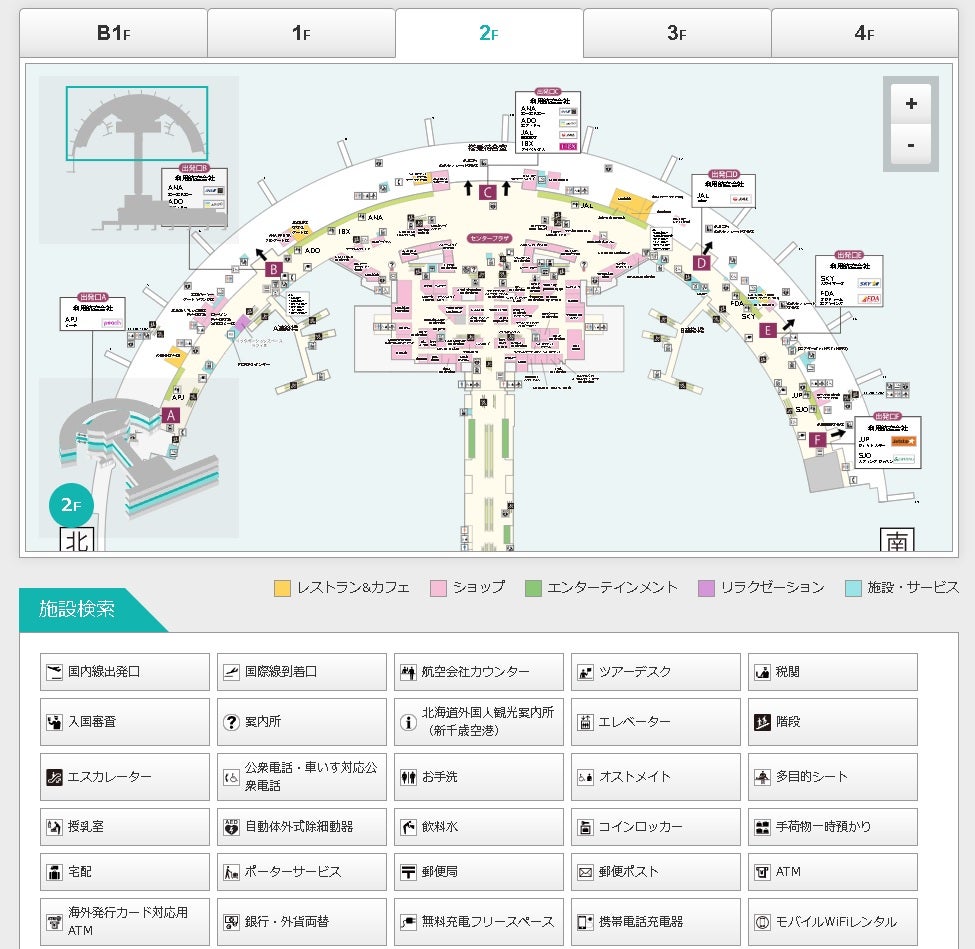Image resolution: width=975 pixels, height=949 pixels.
Task: Open the 郵便局 post office facility icon
Action: [477, 871]
